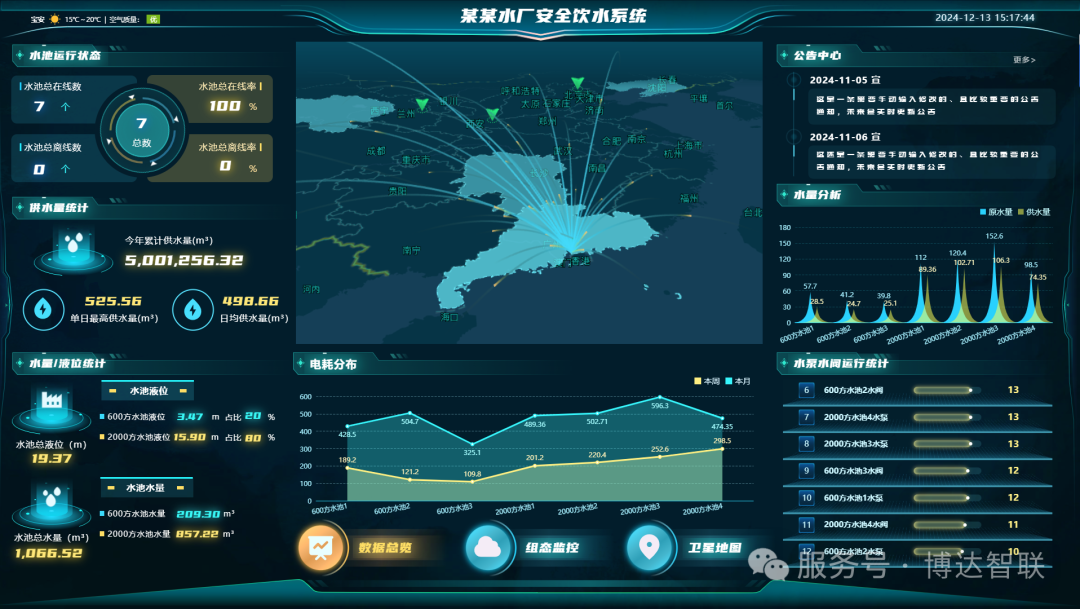The width and height of the screenshot is (1080, 609).
Task: Click the green marker near 北京 on map
Action: (576, 83)
